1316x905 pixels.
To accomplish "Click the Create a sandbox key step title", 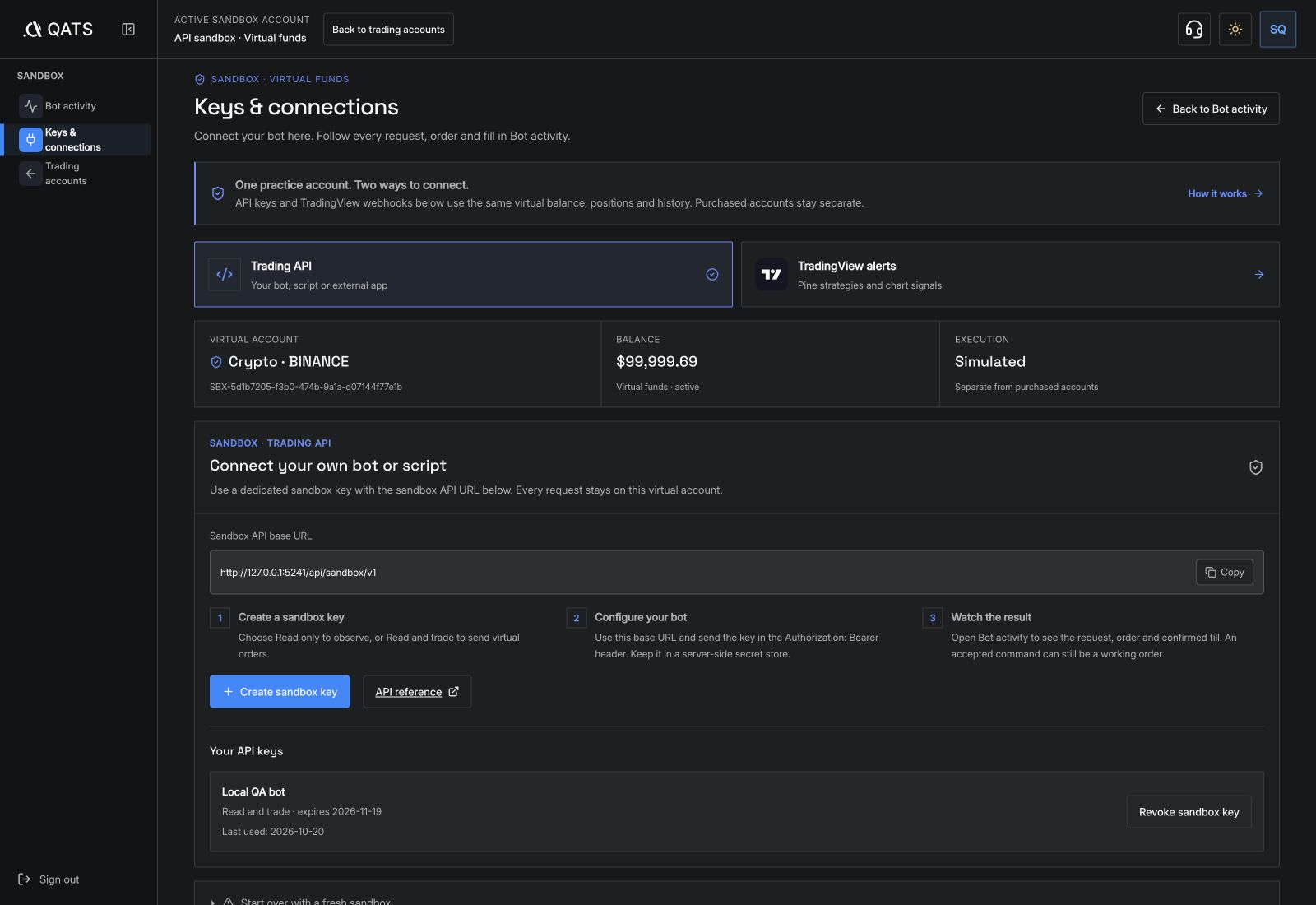I will click(291, 617).
